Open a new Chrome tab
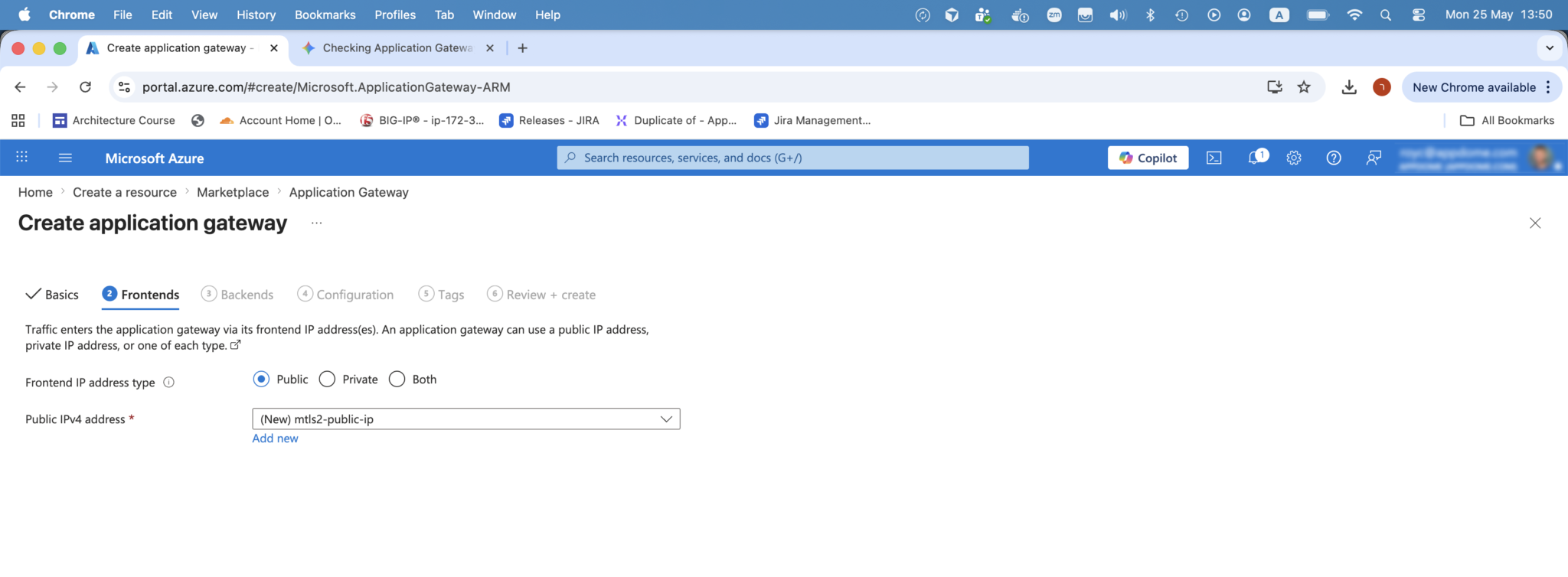The image size is (1568, 577). click(522, 48)
